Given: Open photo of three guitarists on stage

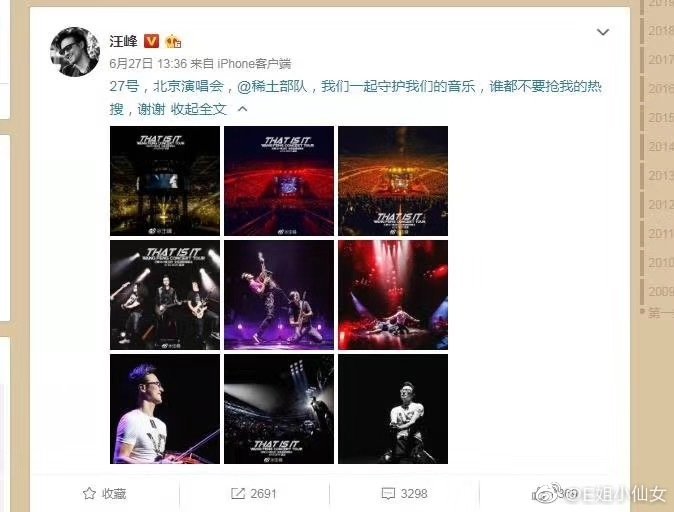Looking at the screenshot, I should (x=165, y=295).
